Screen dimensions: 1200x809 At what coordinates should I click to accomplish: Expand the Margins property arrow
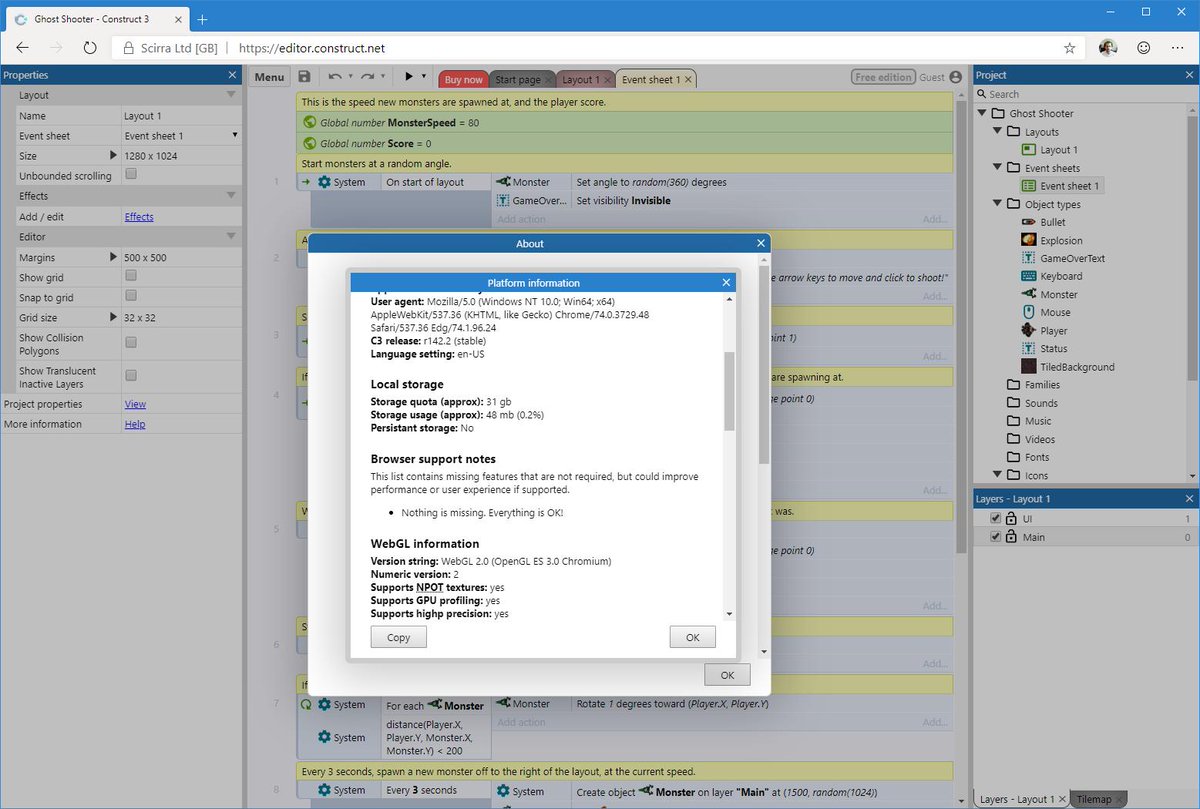coord(113,257)
